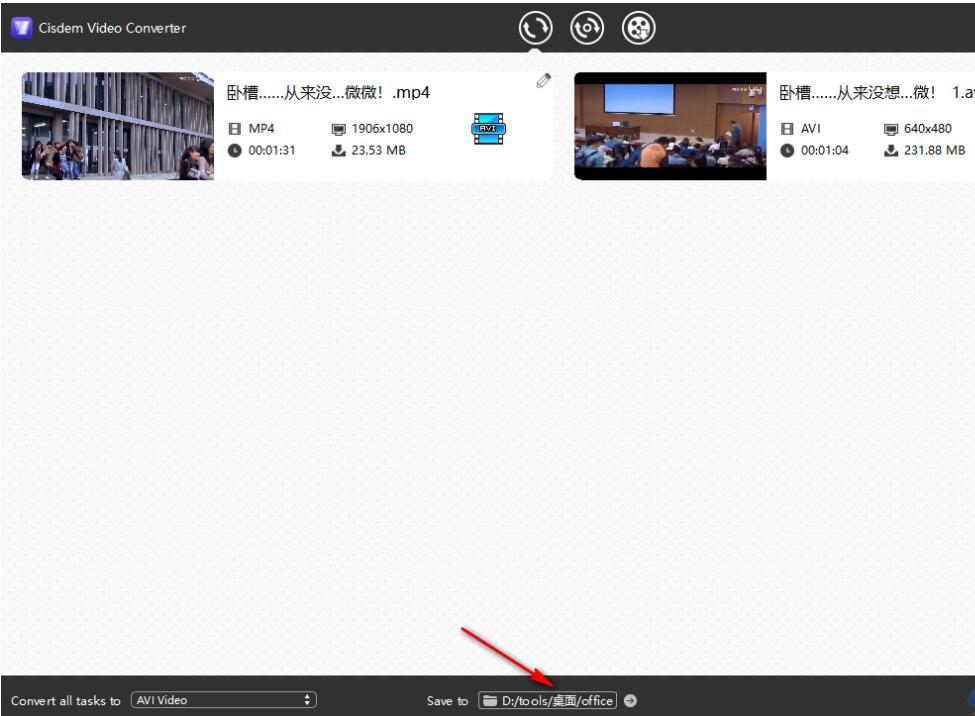Open the 'Convert all tasks to' AVI Video dropdown
This screenshot has height=716, width=975.
(x=224, y=700)
